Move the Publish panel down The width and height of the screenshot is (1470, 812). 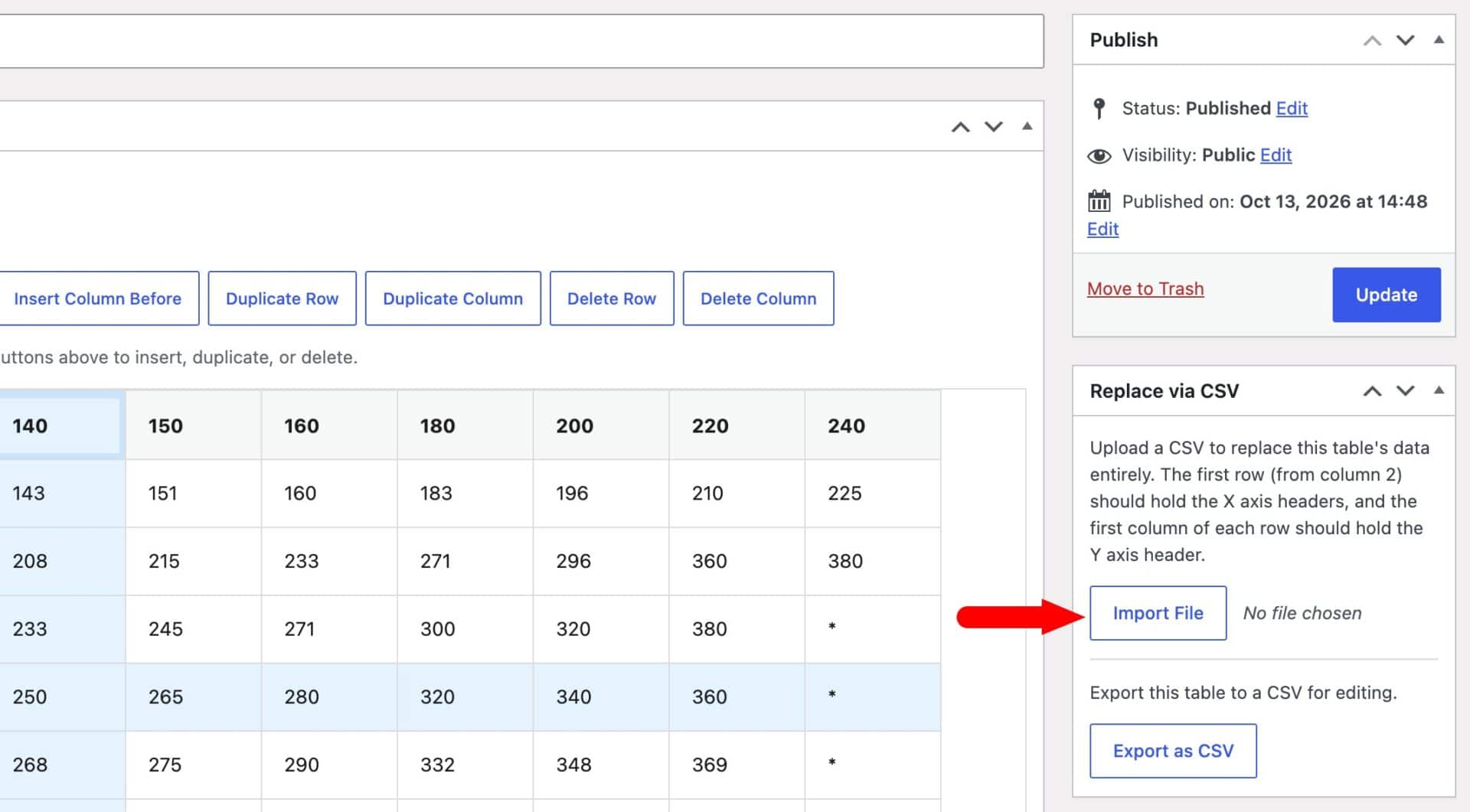(1405, 41)
